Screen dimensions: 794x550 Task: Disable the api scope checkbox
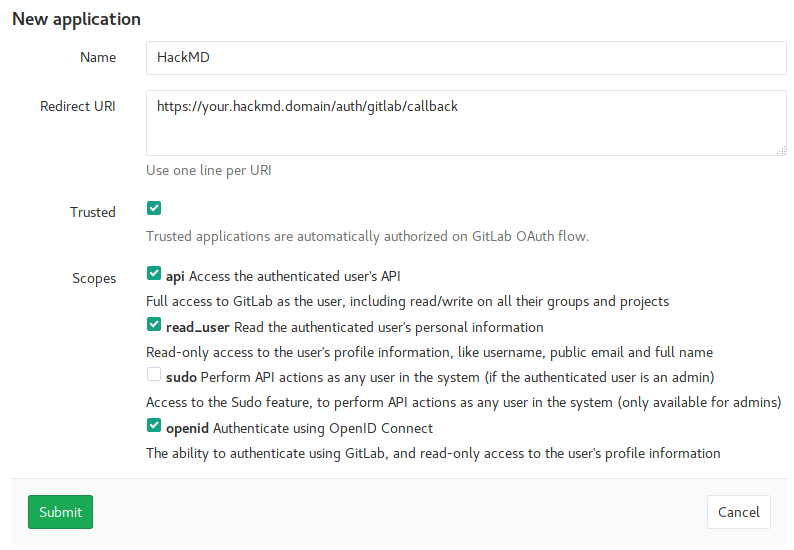[x=154, y=274]
